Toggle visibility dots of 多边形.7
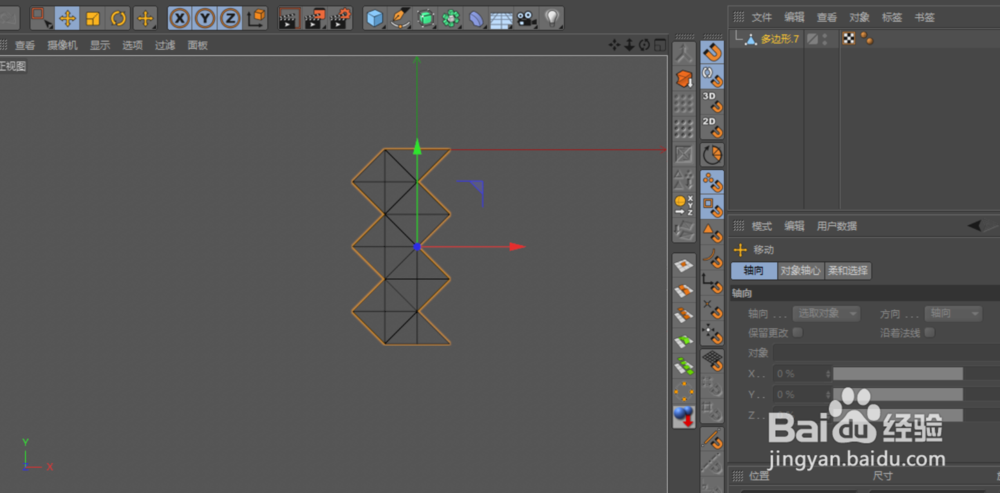 coord(825,39)
